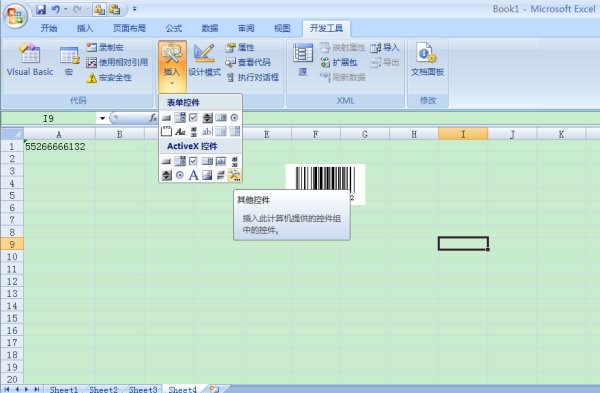This screenshot has height=393, width=600.
Task: Insert ActiveX image control
Action: tap(207, 175)
